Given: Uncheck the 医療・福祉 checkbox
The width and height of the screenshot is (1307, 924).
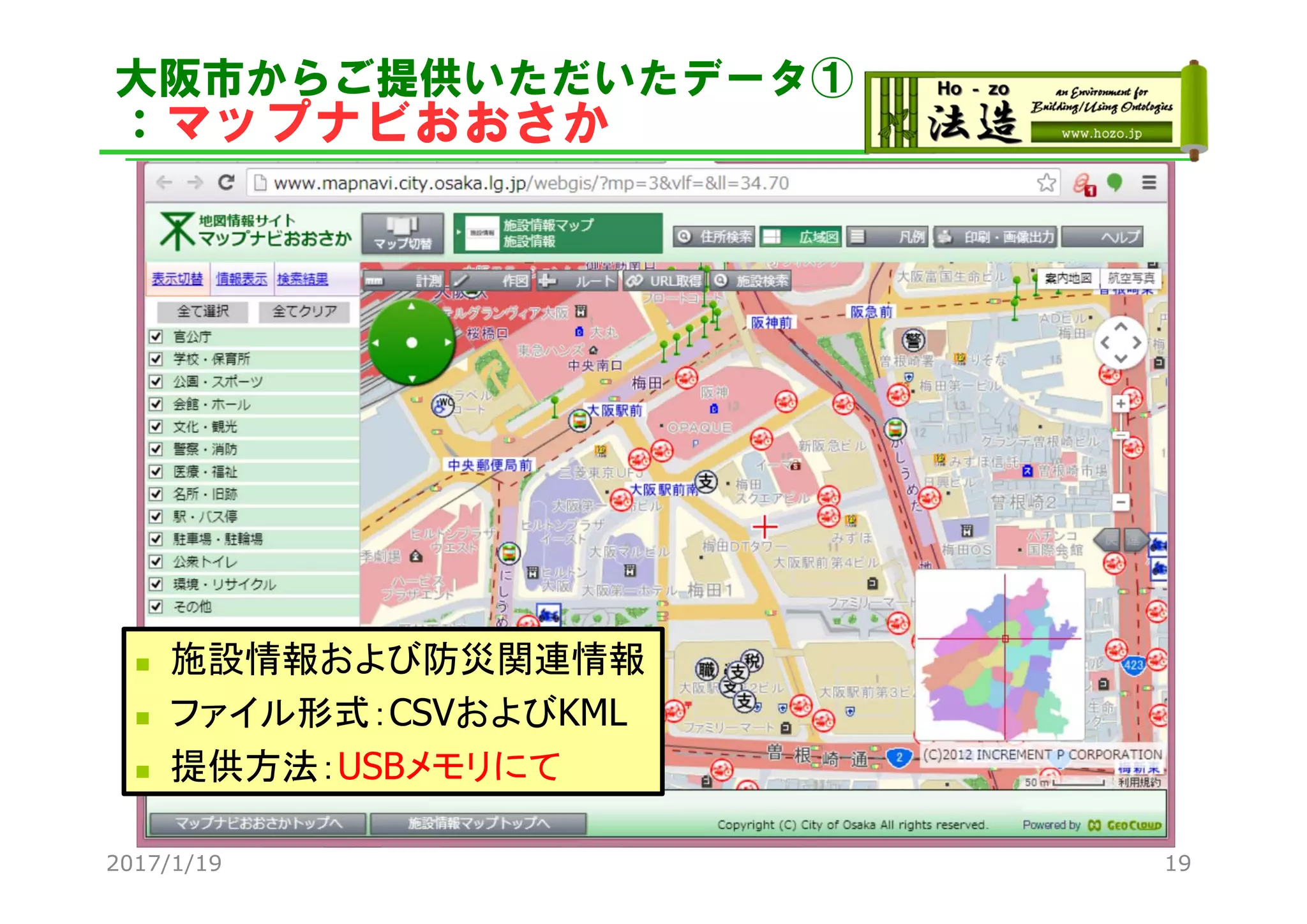Looking at the screenshot, I should tap(156, 472).
